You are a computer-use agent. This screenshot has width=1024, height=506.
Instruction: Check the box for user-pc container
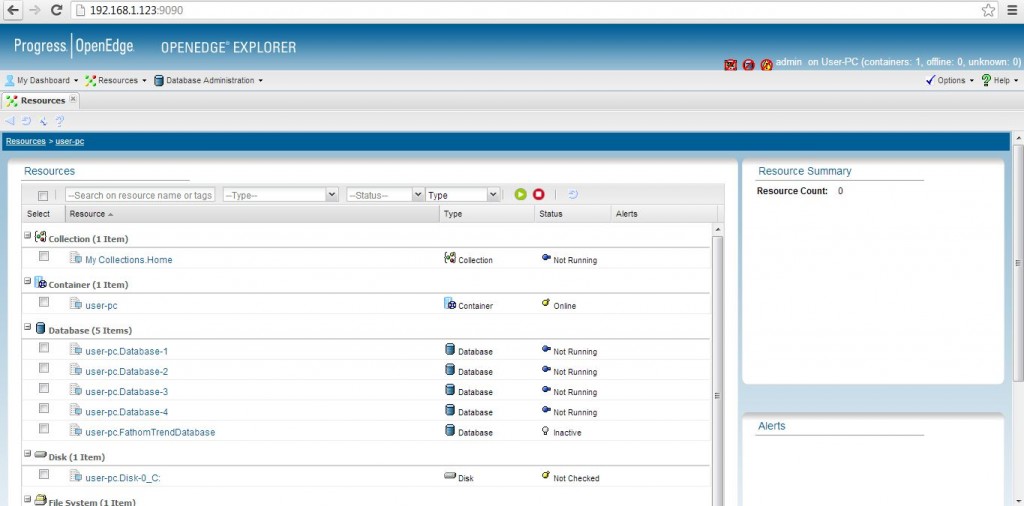[44, 302]
